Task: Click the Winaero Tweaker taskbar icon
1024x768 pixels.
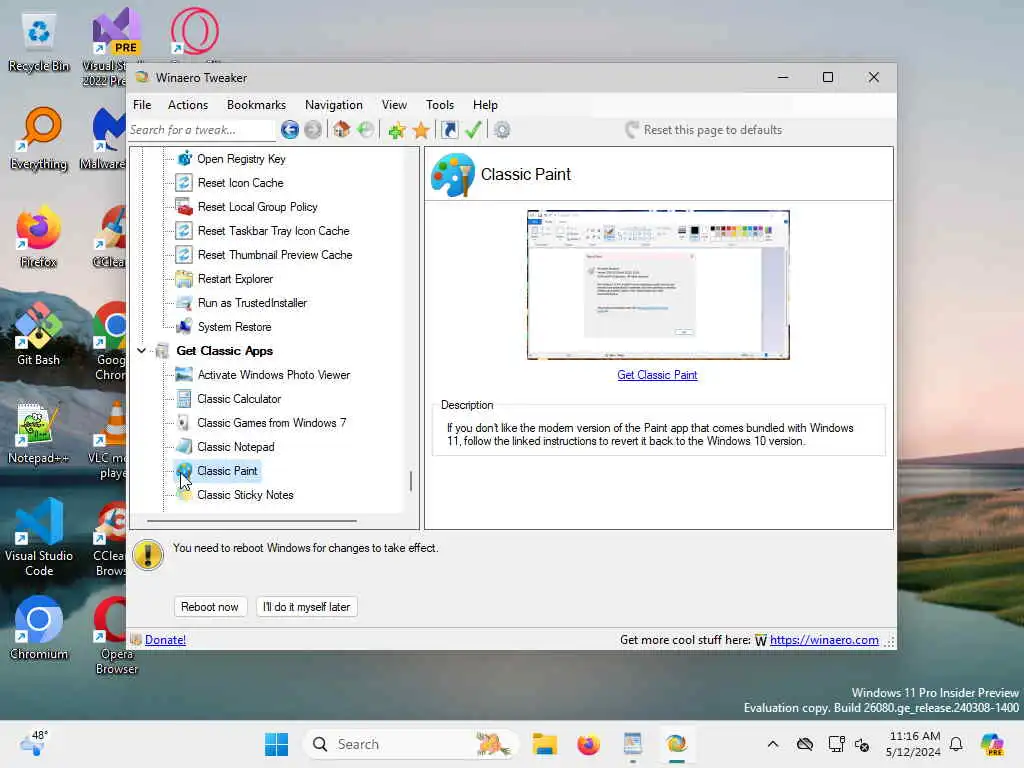Action: (677, 744)
